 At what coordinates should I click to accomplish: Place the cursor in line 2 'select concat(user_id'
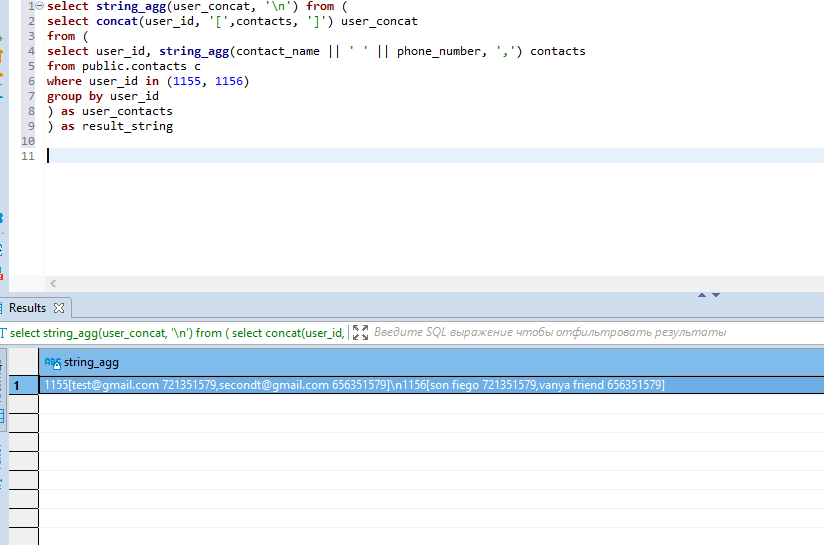click(x=232, y=22)
